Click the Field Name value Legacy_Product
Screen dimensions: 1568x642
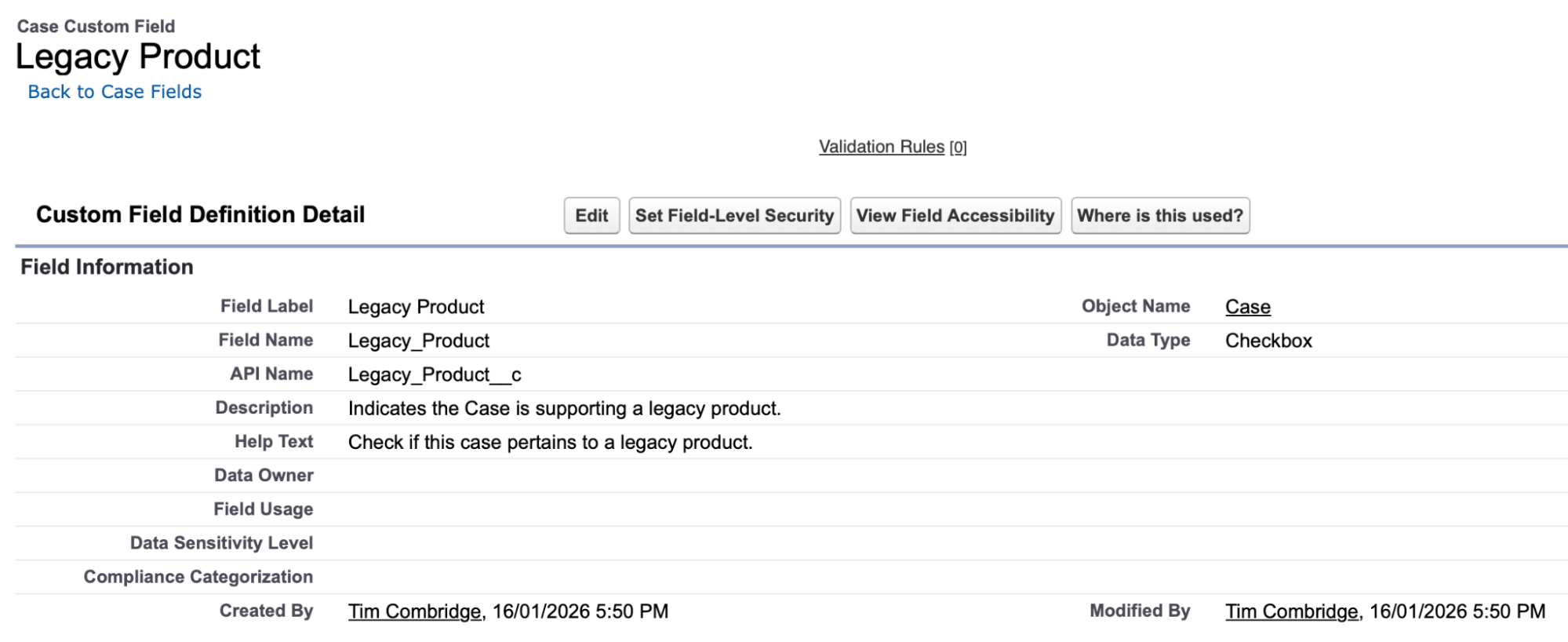pos(418,341)
